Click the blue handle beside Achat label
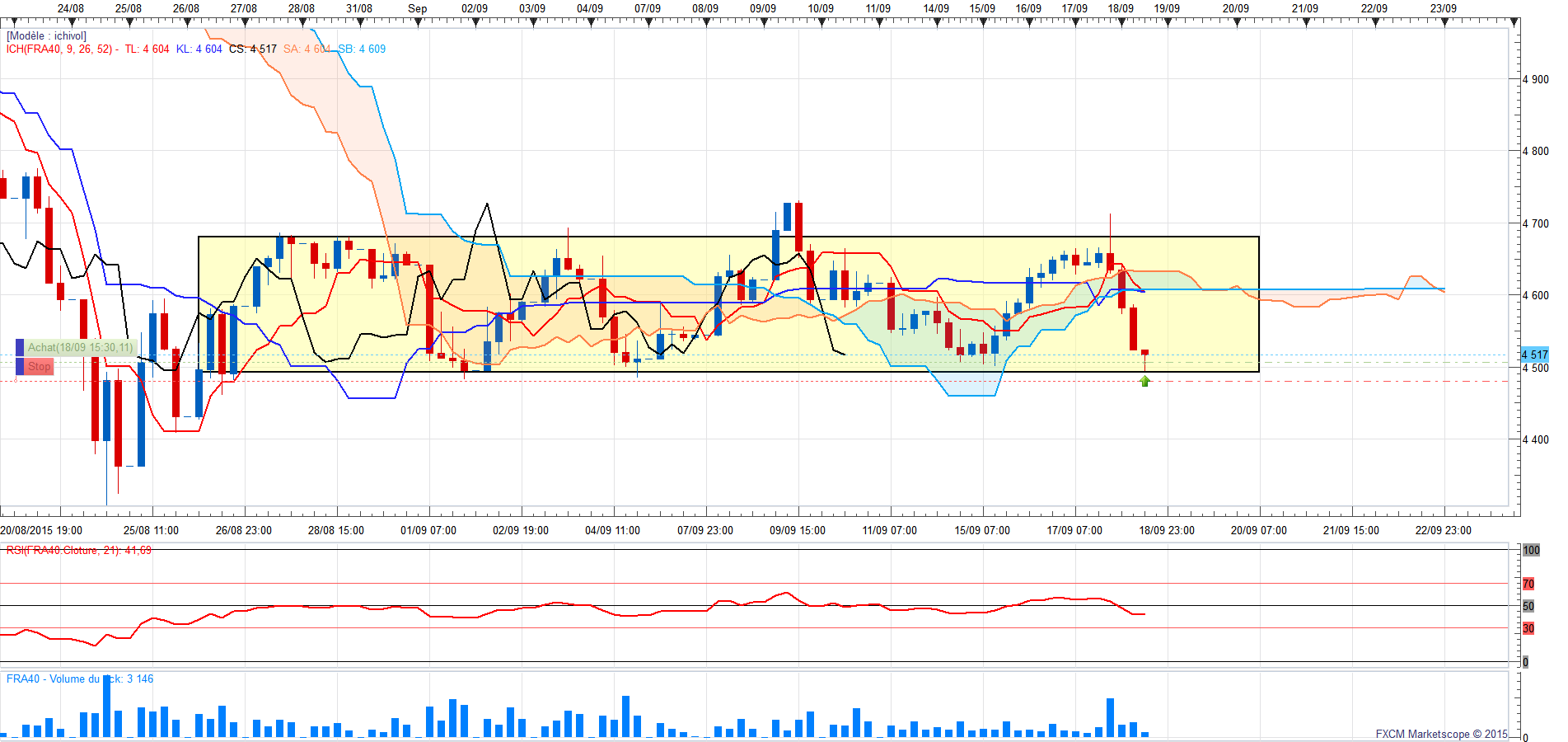This screenshot has width=1568, height=742. coord(21,347)
